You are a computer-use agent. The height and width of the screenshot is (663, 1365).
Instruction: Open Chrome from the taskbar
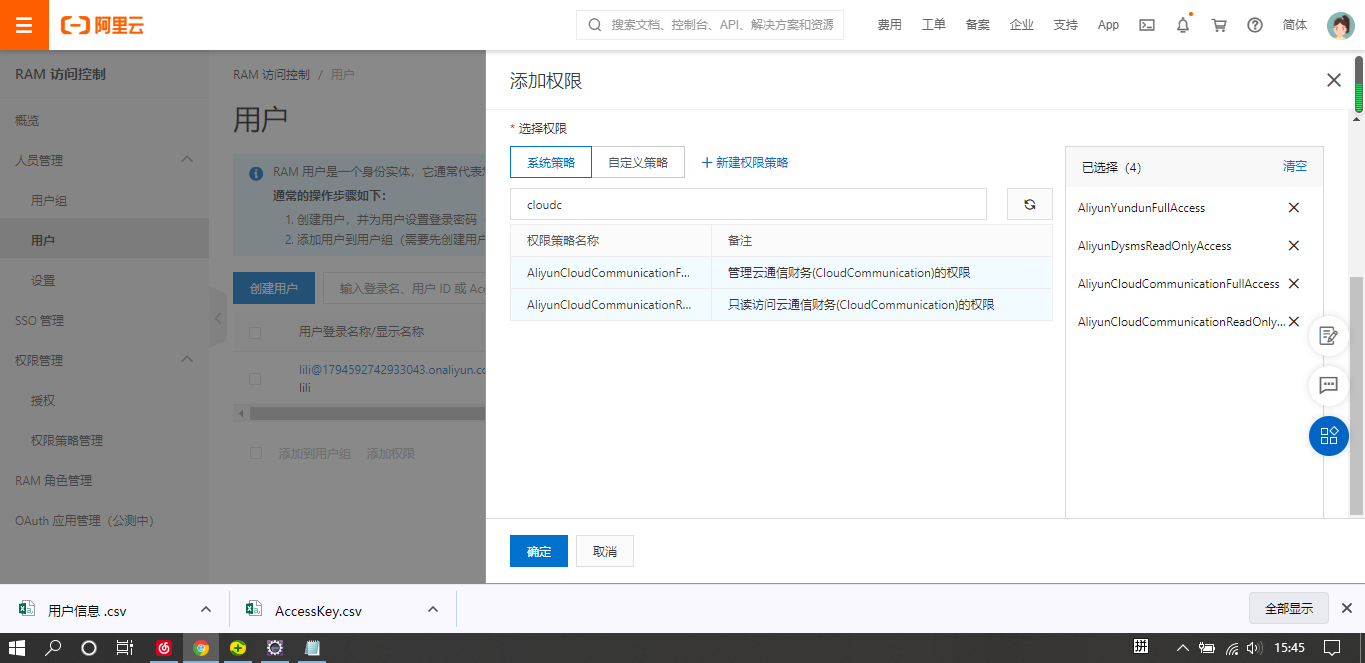tap(201, 648)
